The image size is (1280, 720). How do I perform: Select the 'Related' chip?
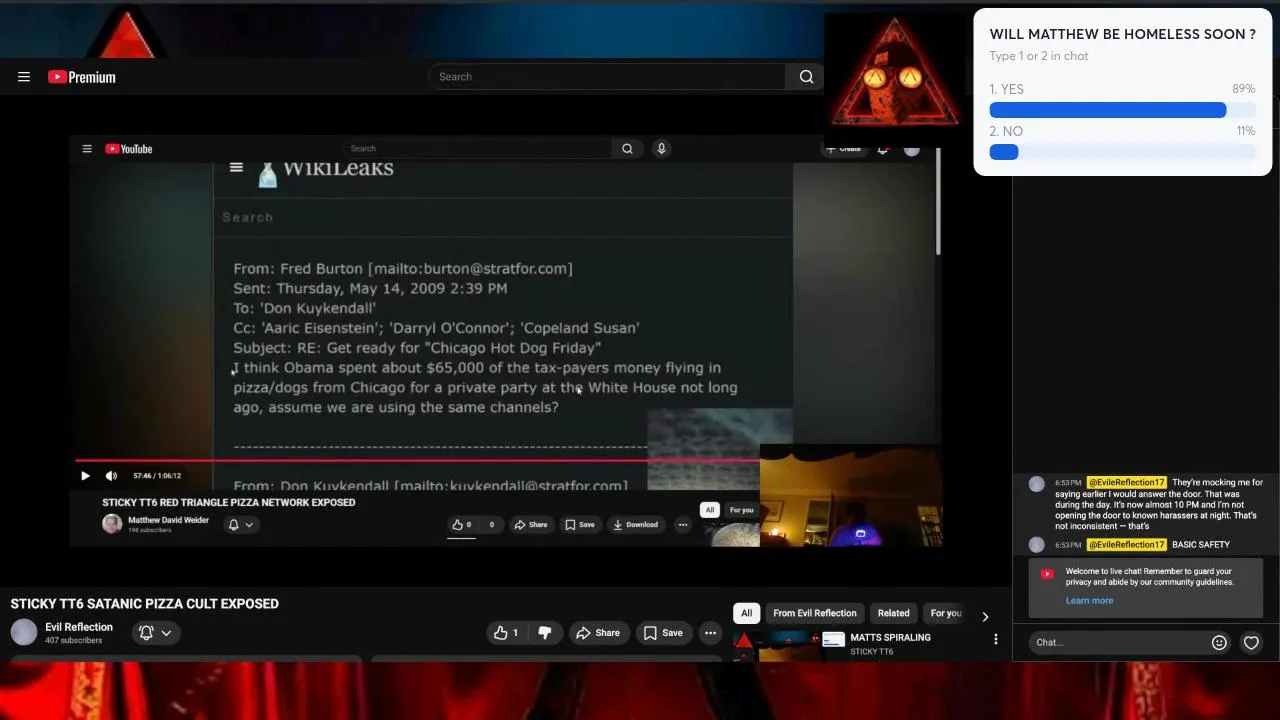coord(894,613)
